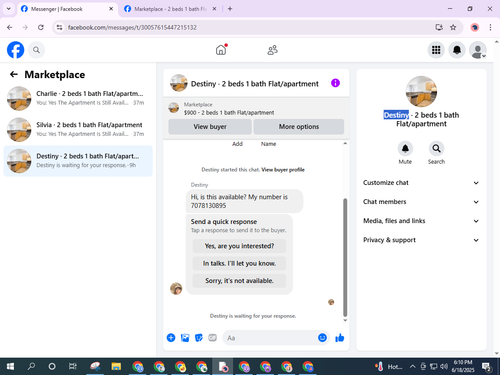Open the emoji picker in message box
Viewport: 500px width, 375px height.
click(x=322, y=338)
